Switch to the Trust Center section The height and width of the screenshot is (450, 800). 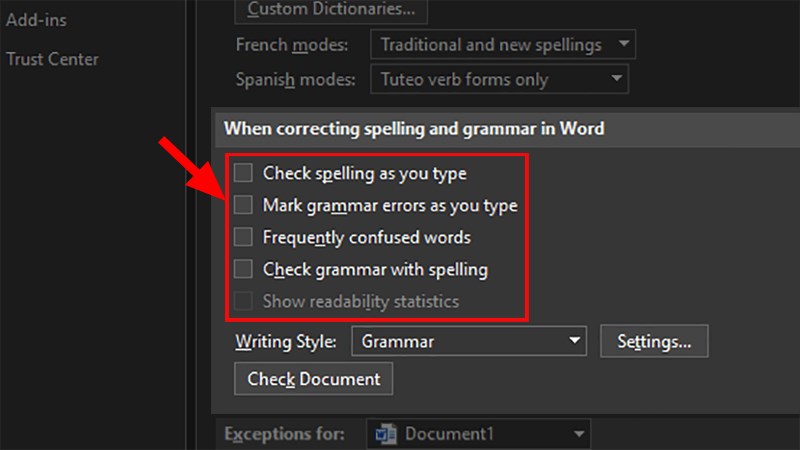pyautogui.click(x=52, y=59)
